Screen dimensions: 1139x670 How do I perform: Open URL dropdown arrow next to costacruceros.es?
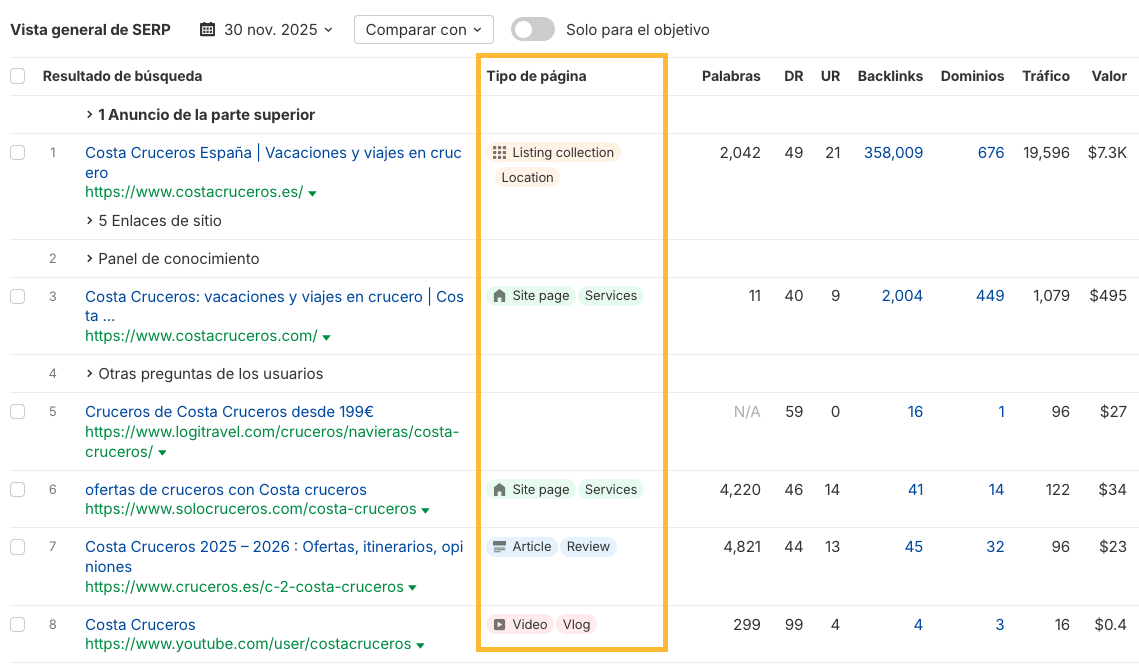pos(312,193)
